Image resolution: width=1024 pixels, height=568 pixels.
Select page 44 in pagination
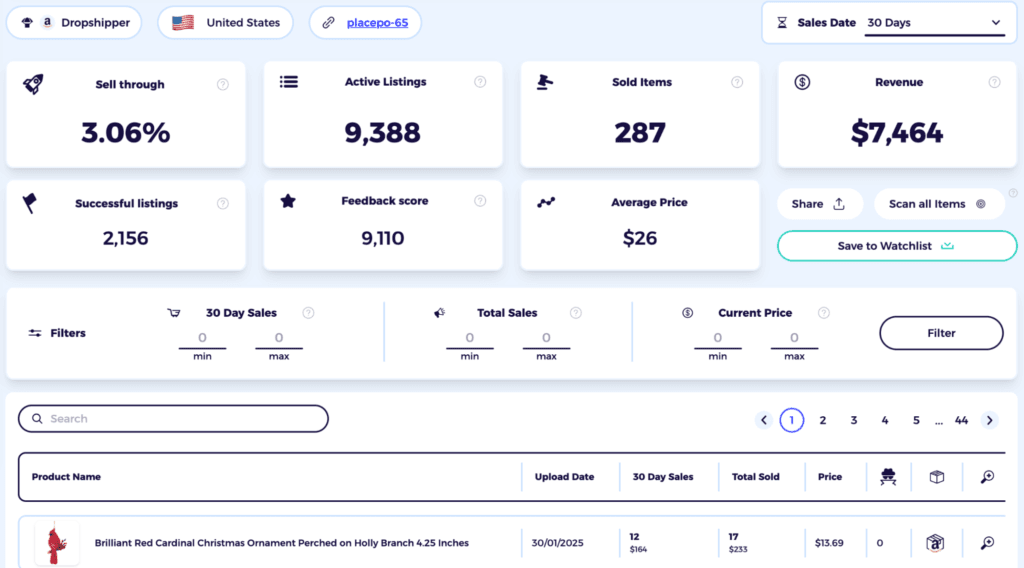pos(961,420)
